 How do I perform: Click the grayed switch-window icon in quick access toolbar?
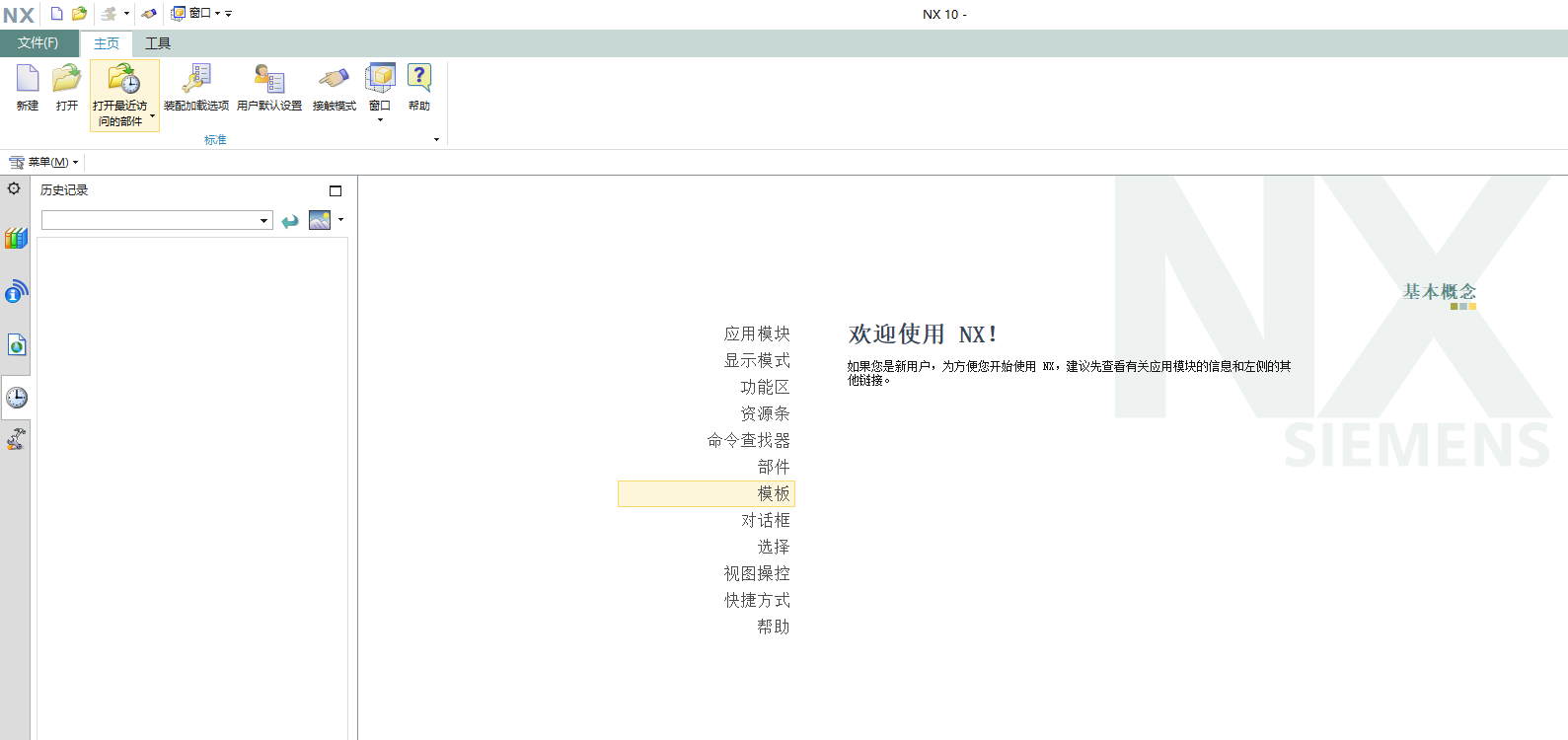coord(110,14)
